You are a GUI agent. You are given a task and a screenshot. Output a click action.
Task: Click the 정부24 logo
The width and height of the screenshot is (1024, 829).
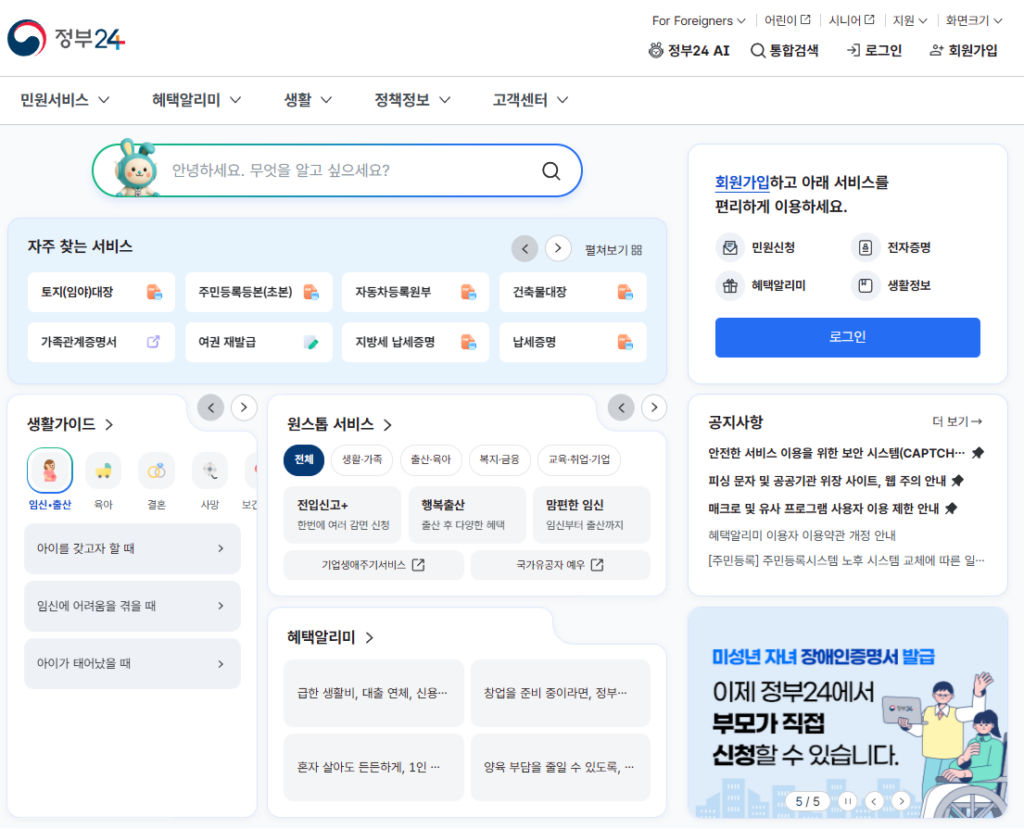[x=65, y=38]
